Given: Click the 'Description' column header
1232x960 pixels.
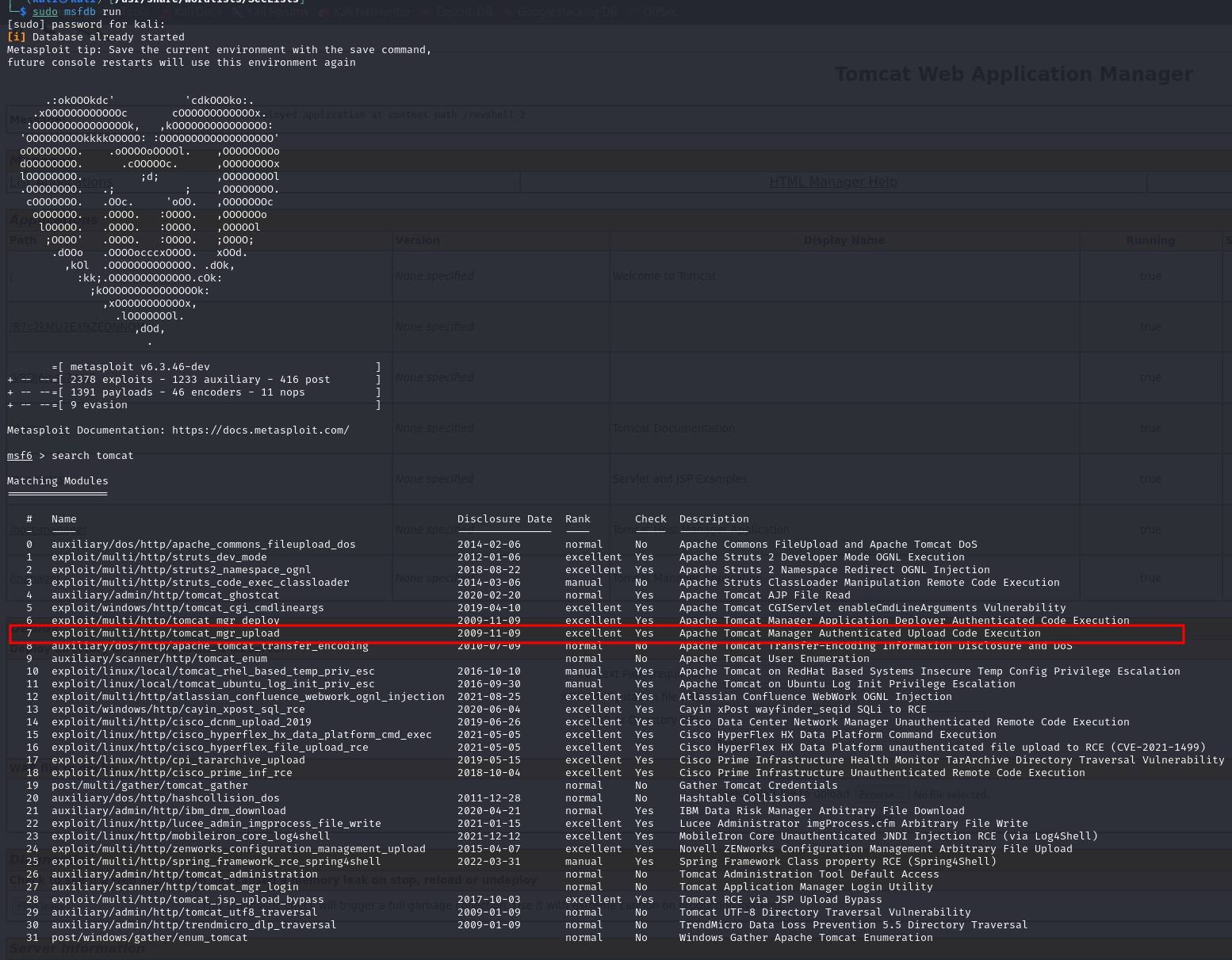Looking at the screenshot, I should [x=714, y=519].
